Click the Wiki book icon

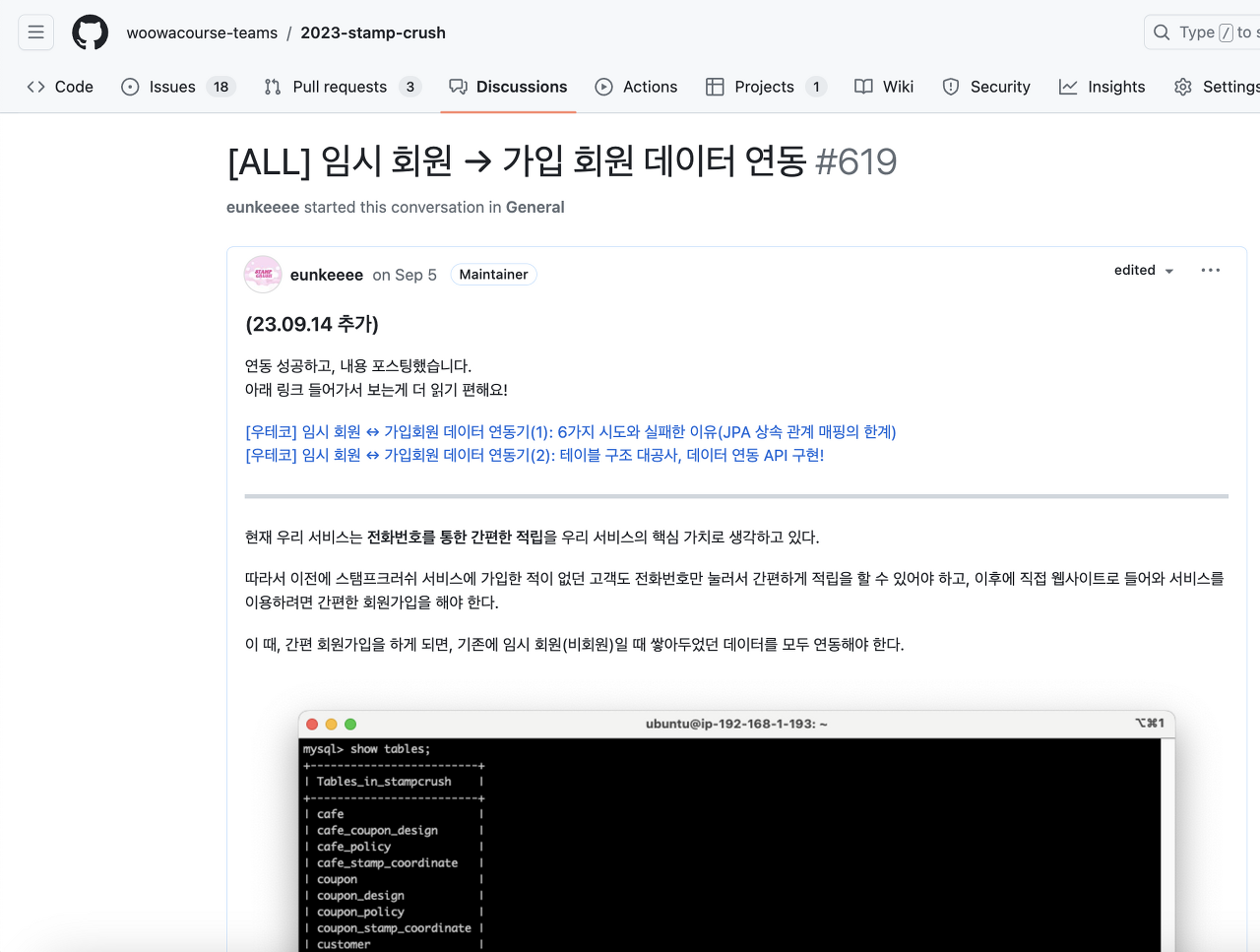(x=863, y=87)
